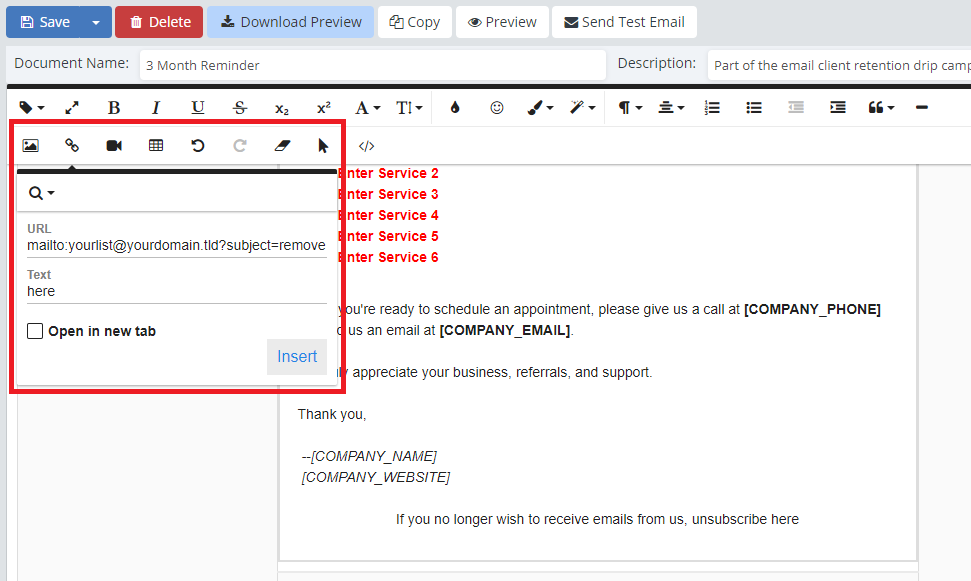Click the Insert Link chain icon
This screenshot has height=581, width=971.
(72, 146)
